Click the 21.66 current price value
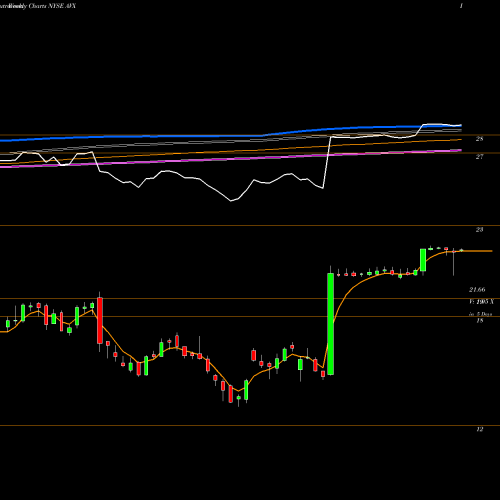 (477, 290)
